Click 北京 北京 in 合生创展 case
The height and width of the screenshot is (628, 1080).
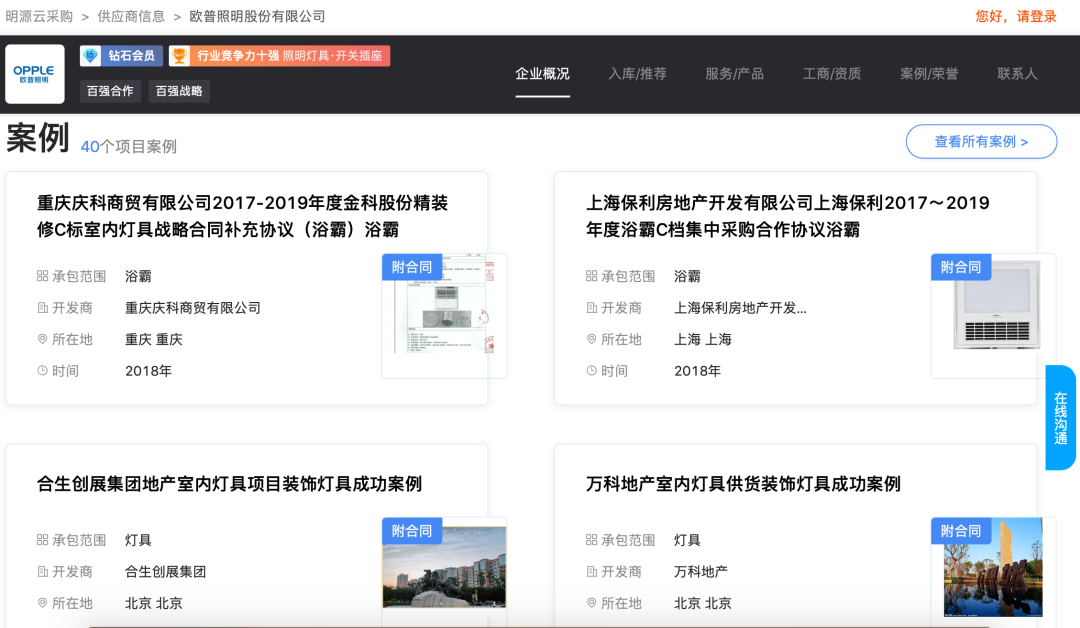(154, 603)
